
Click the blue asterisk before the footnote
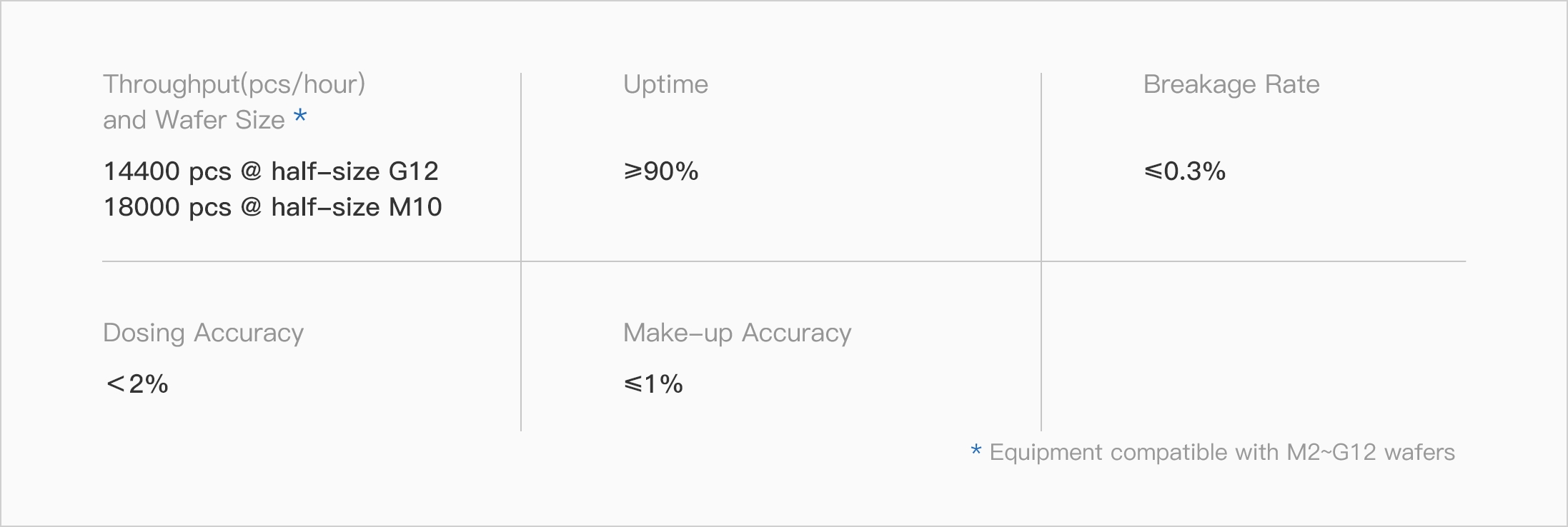[976, 451]
